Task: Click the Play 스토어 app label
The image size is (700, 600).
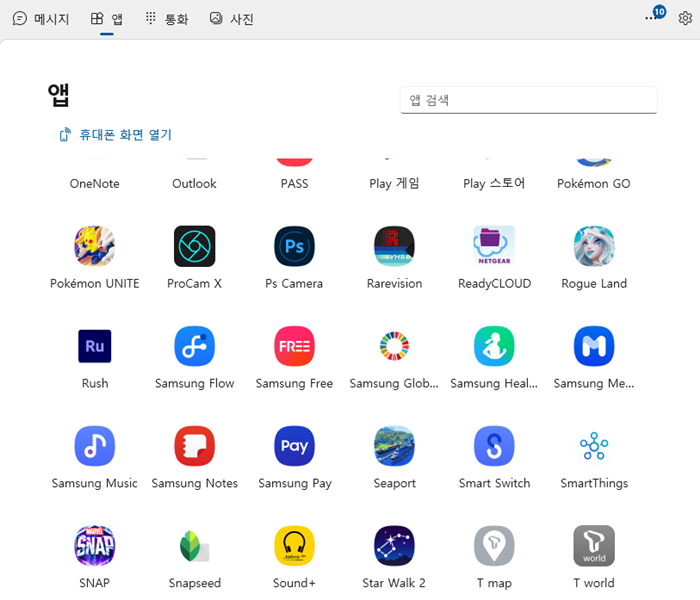Action: click(494, 183)
